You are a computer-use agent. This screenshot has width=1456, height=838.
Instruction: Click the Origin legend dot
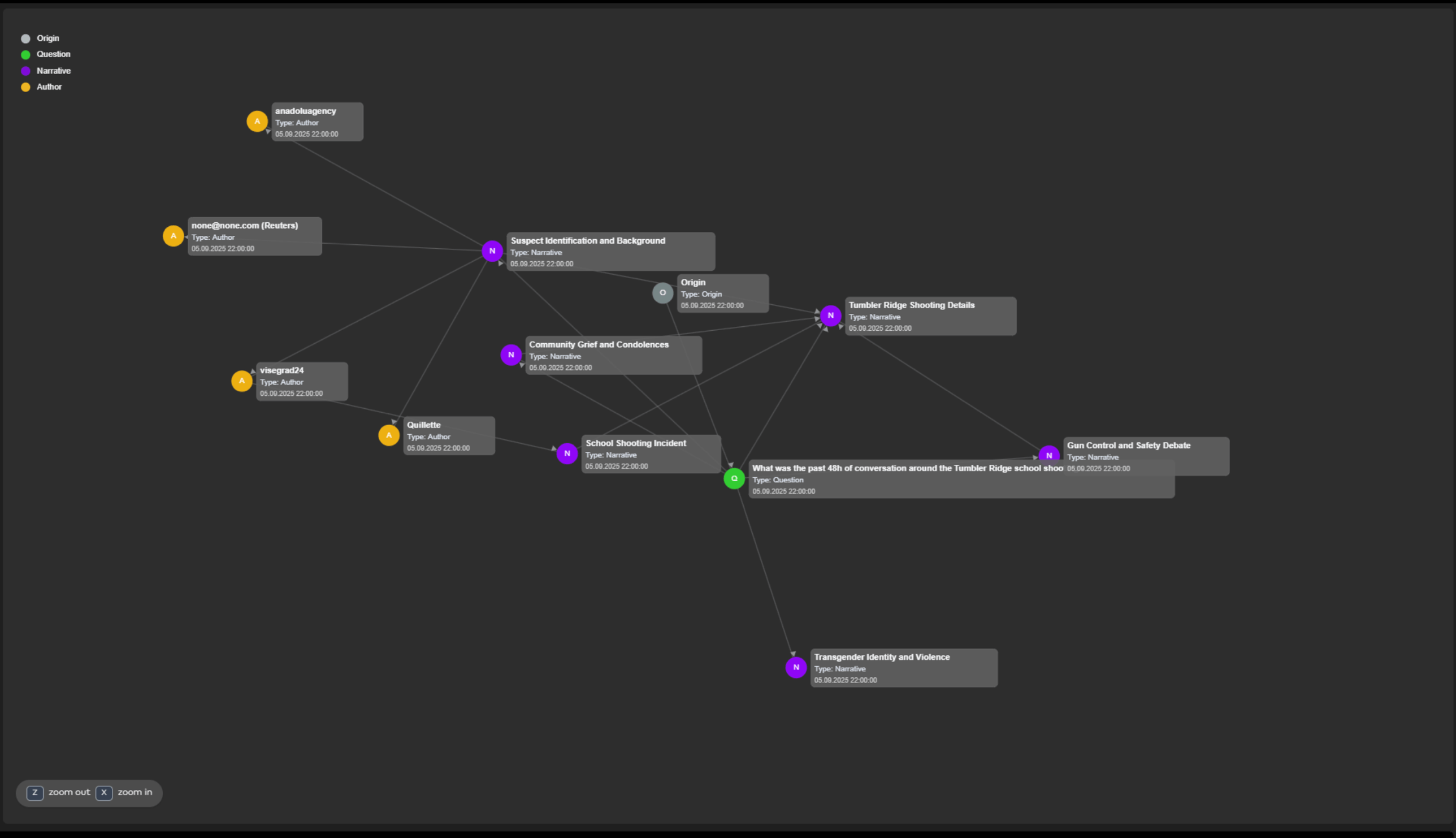[25, 38]
